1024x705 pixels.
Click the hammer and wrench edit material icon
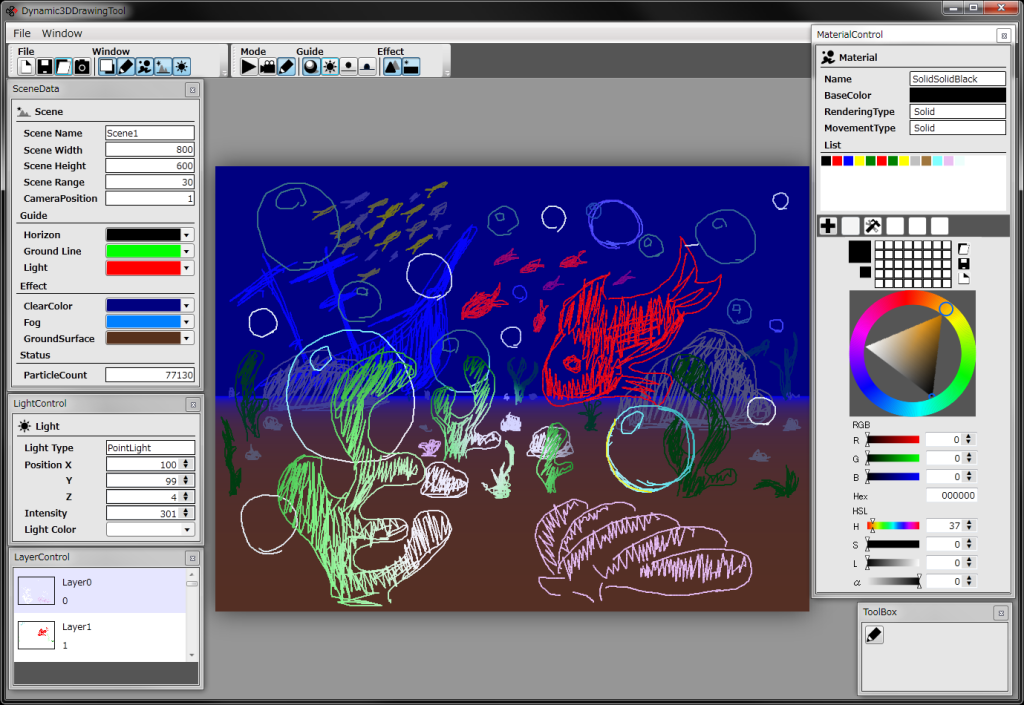pos(872,226)
